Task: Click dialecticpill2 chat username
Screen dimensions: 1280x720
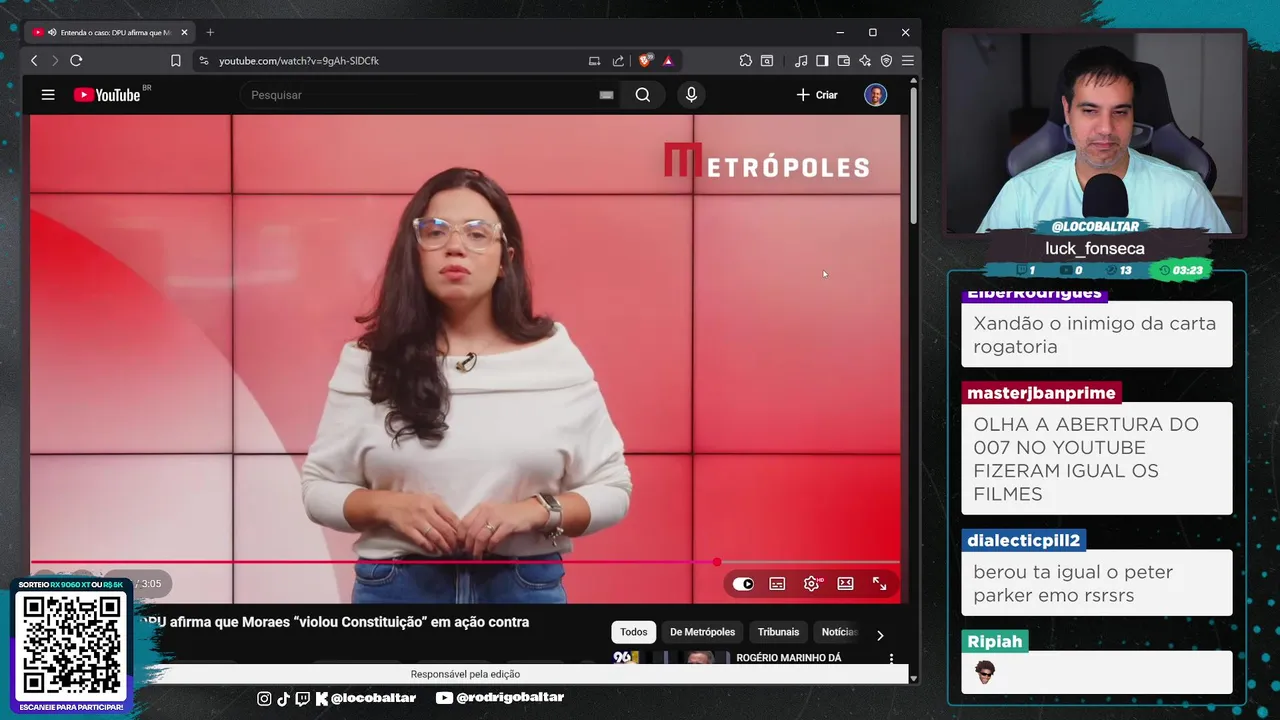Action: pos(1023,540)
